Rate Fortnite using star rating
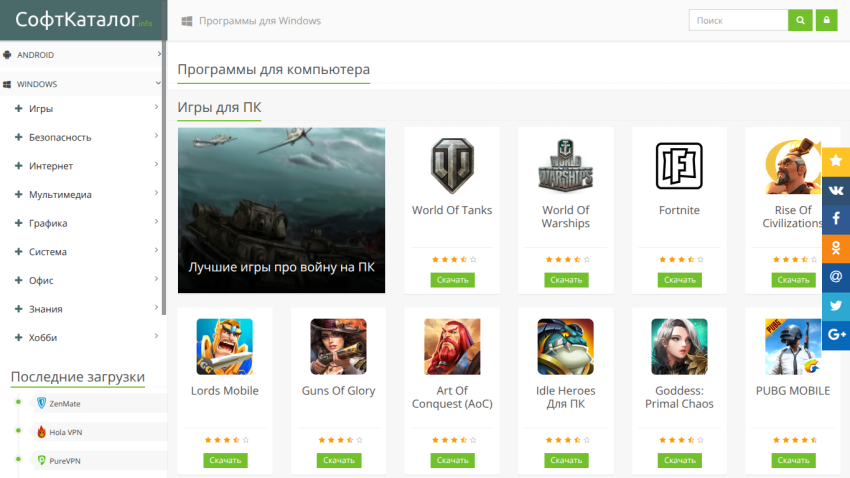Image resolution: width=850 pixels, height=478 pixels. (x=681, y=260)
